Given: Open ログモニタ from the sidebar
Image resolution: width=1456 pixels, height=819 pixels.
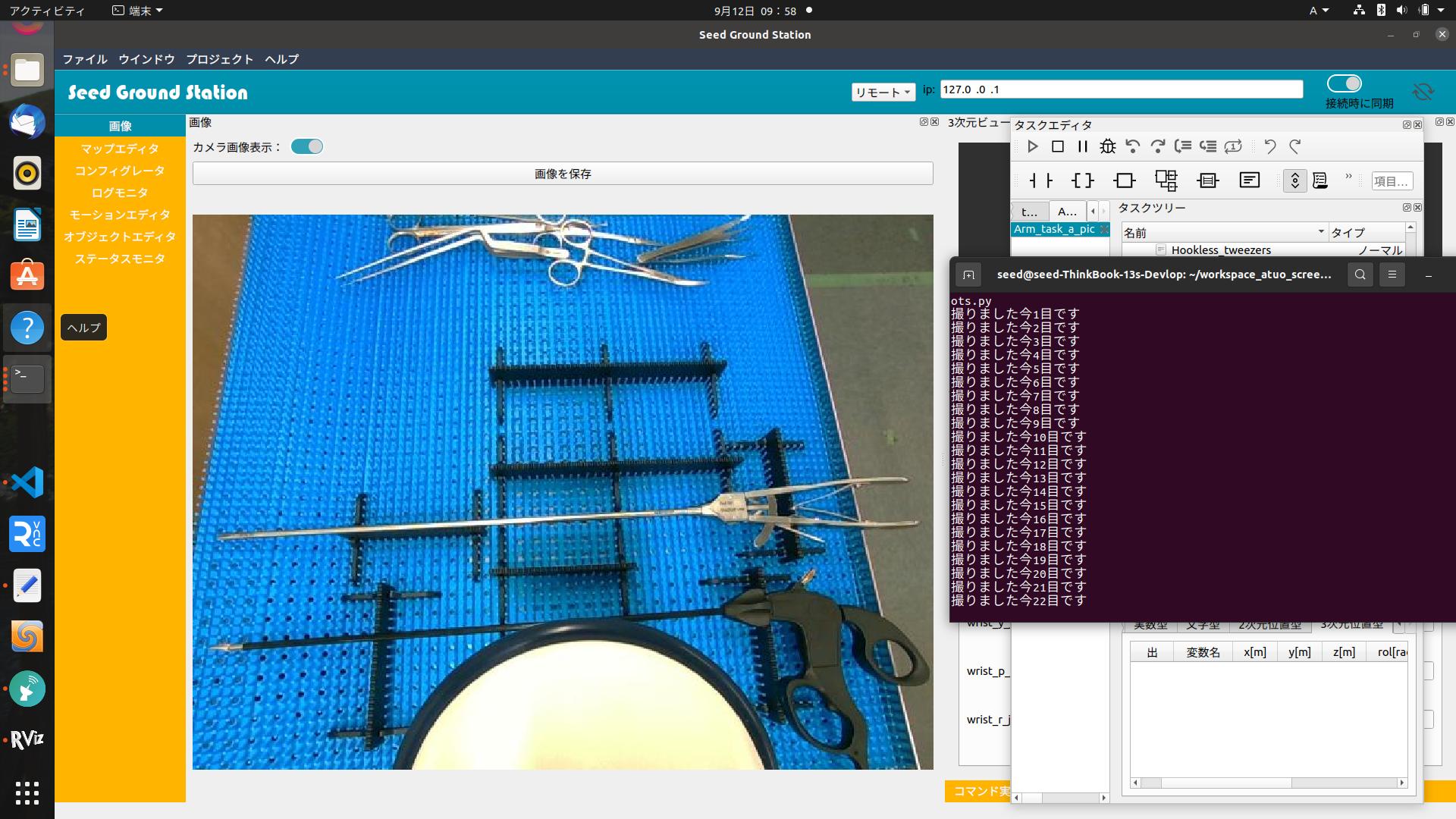Looking at the screenshot, I should pos(120,193).
